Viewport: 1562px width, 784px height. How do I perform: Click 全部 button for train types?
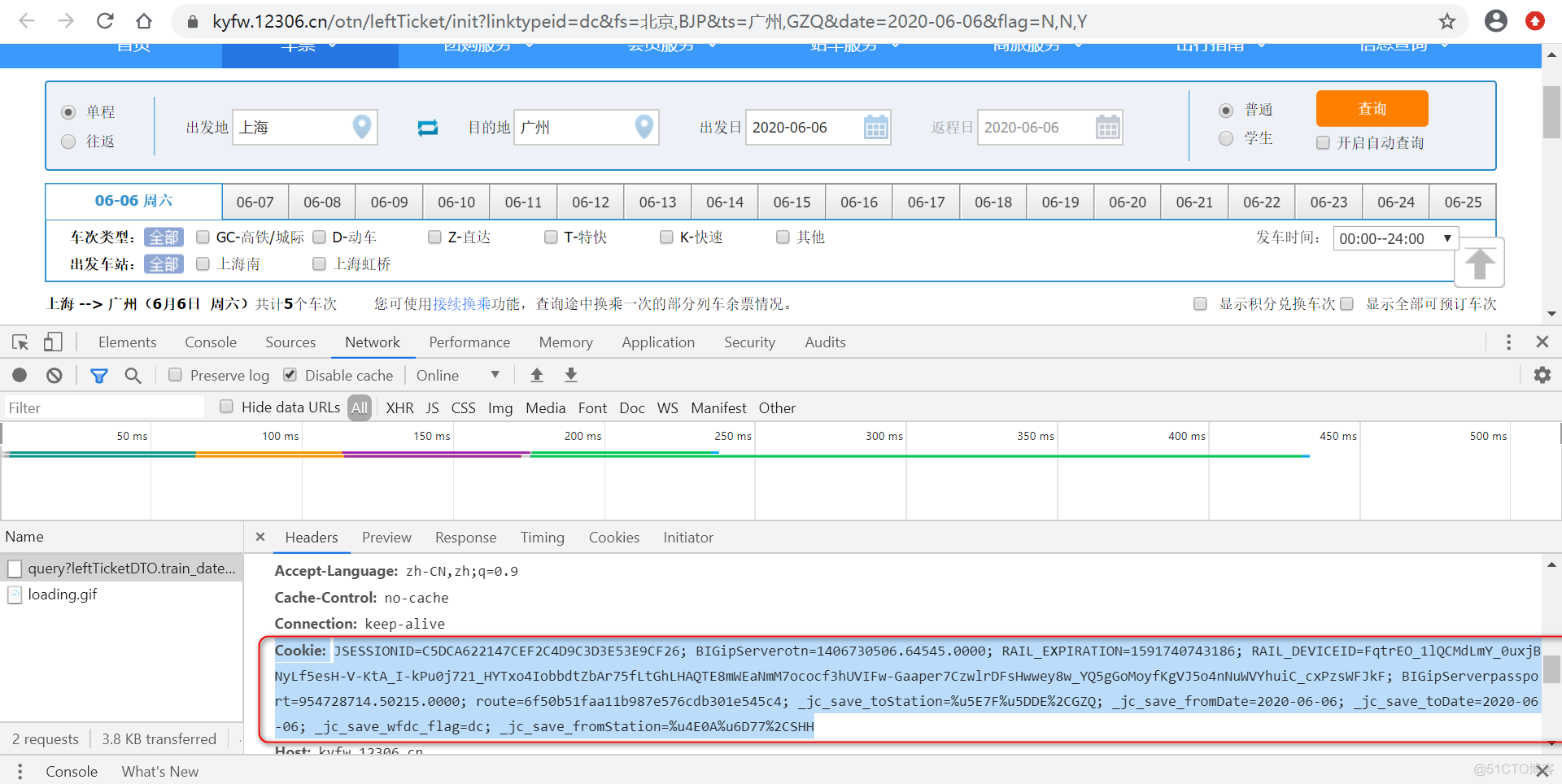[164, 237]
